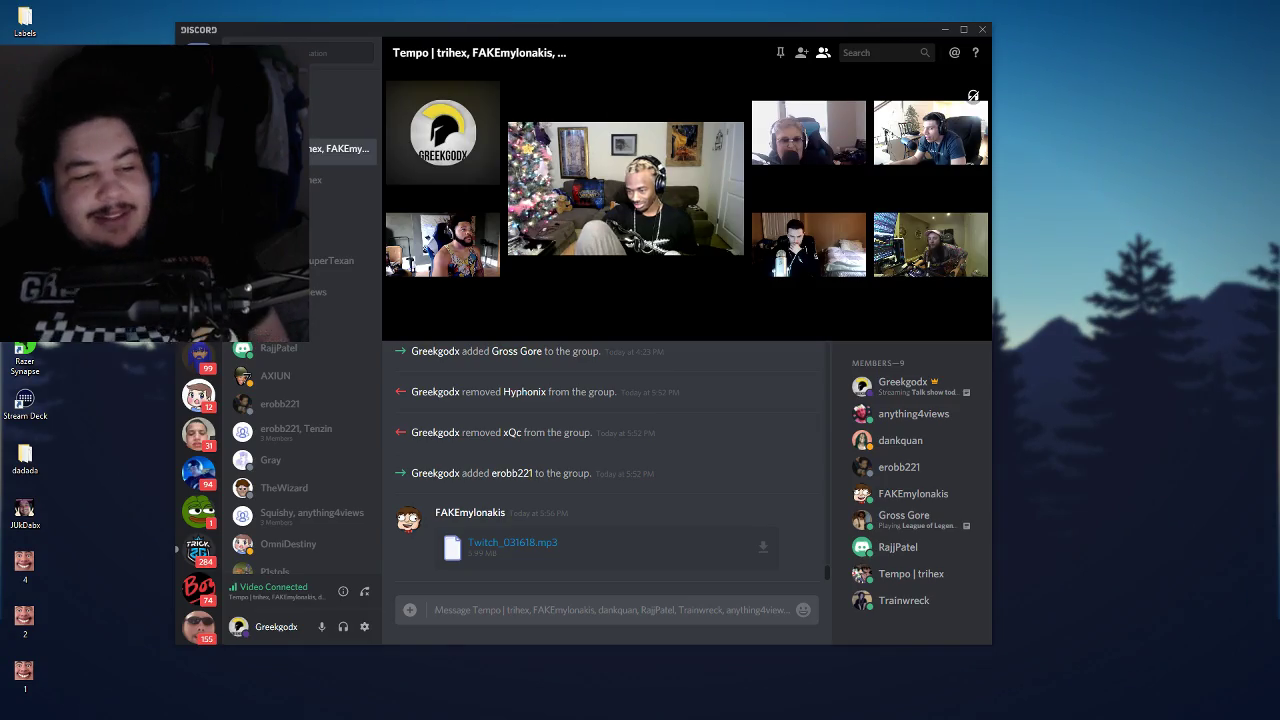Open help via the question mark icon

coord(975,53)
